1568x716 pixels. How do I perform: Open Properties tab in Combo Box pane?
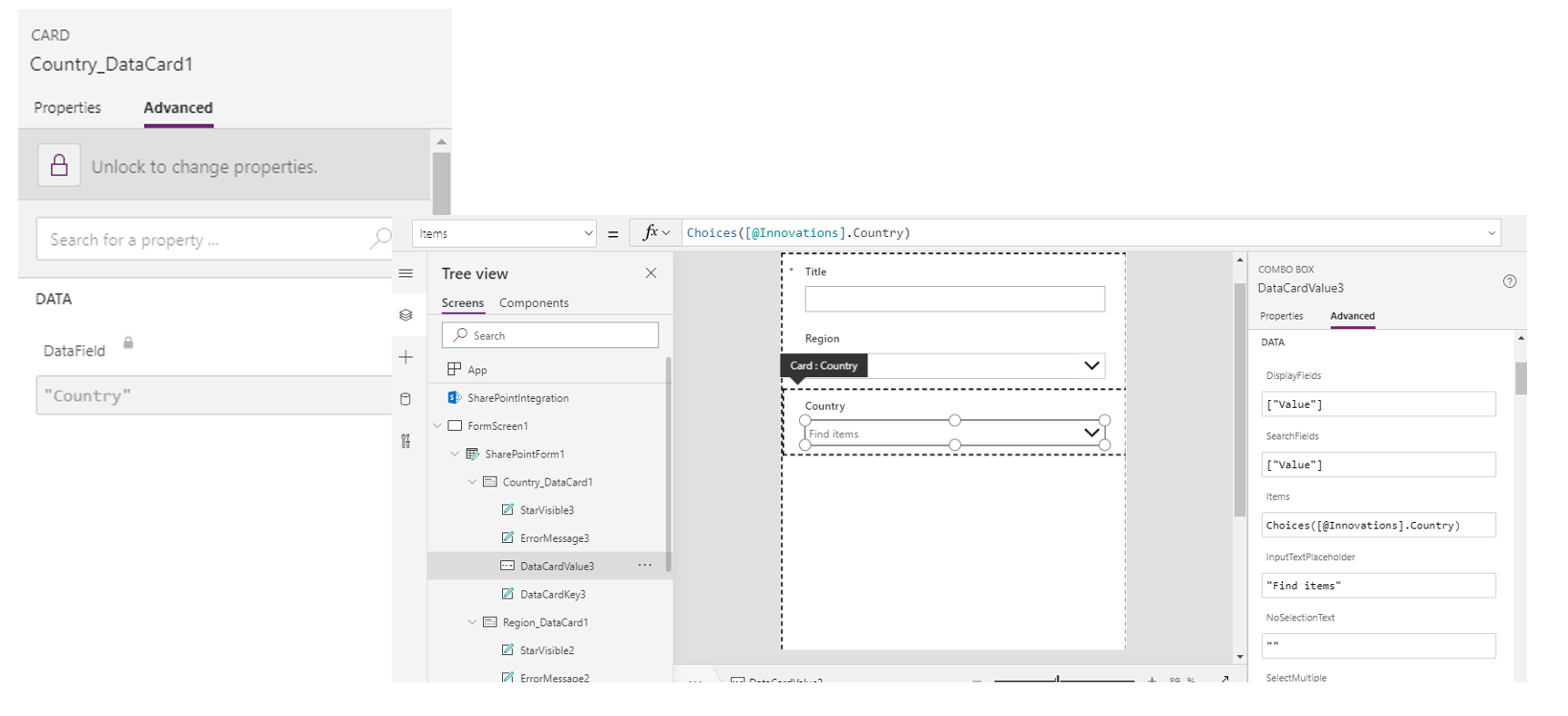pyautogui.click(x=1282, y=316)
